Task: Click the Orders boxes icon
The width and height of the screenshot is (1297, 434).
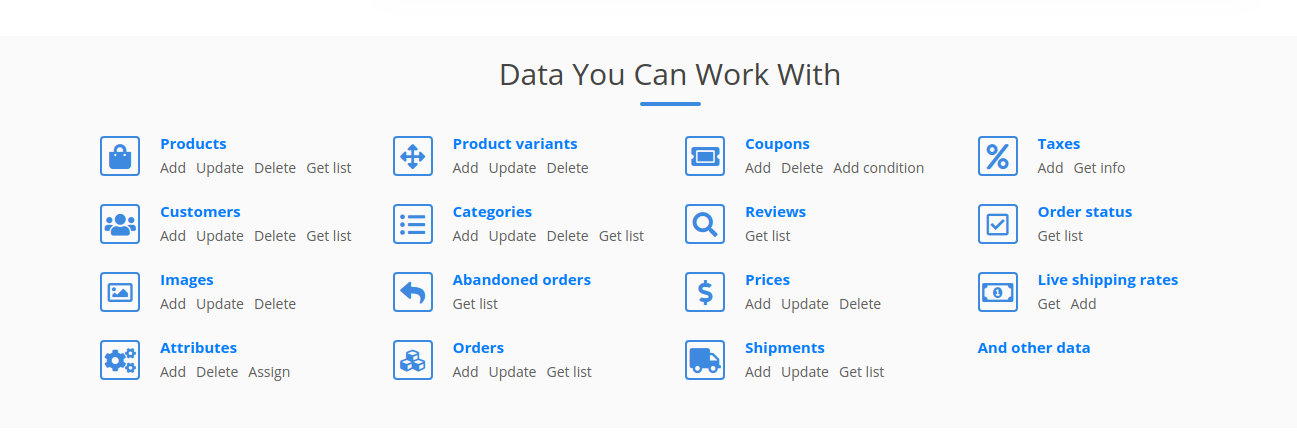Action: pos(413,360)
